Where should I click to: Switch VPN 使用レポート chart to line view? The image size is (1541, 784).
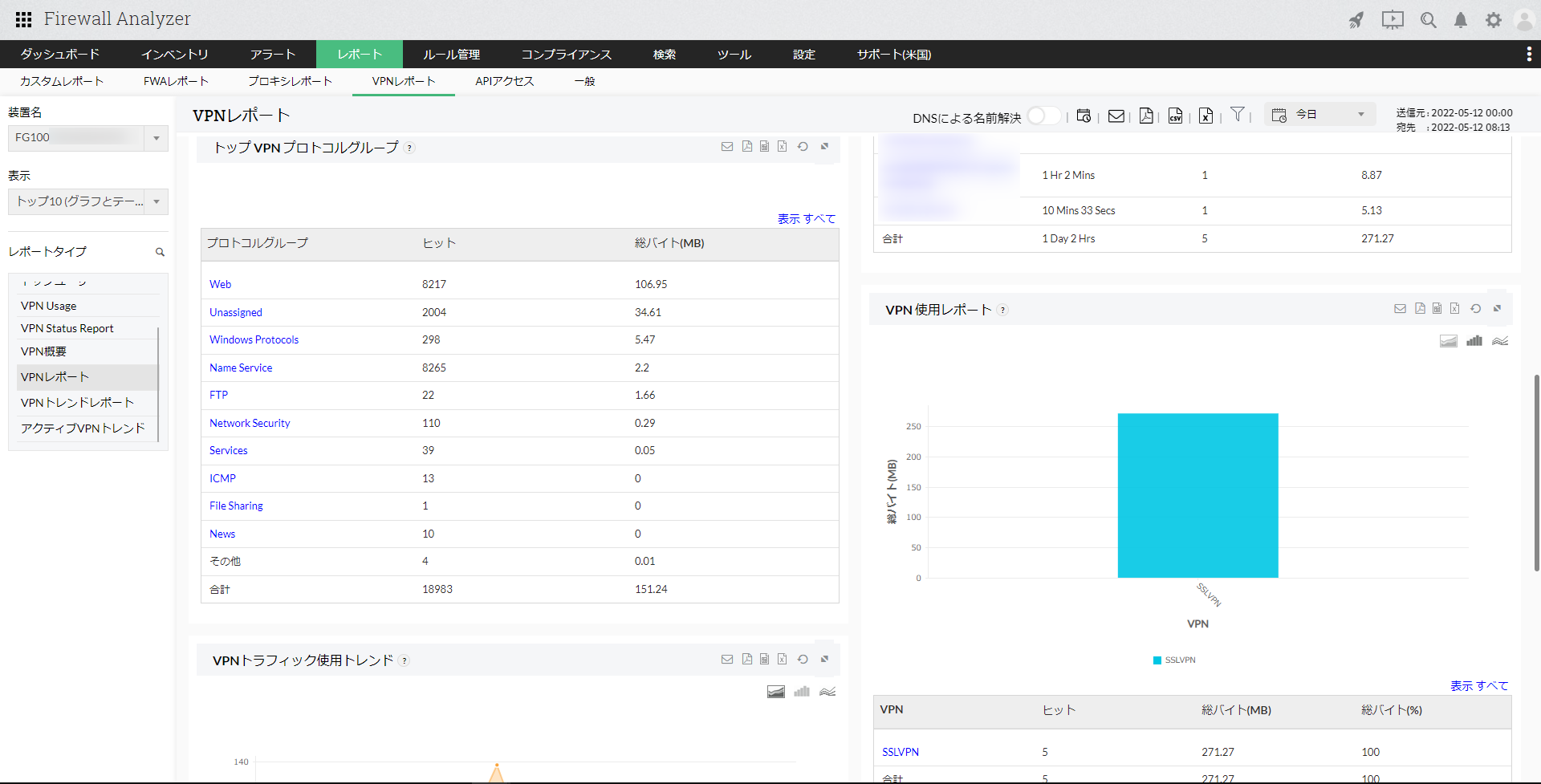[1500, 341]
